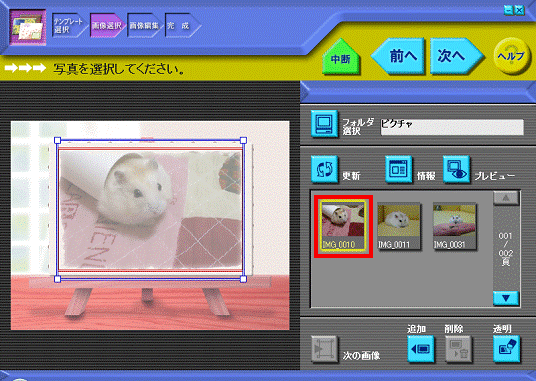Viewport: 536px width, 381px height.
Task: Click the 透明 transparency icon
Action: (x=507, y=349)
